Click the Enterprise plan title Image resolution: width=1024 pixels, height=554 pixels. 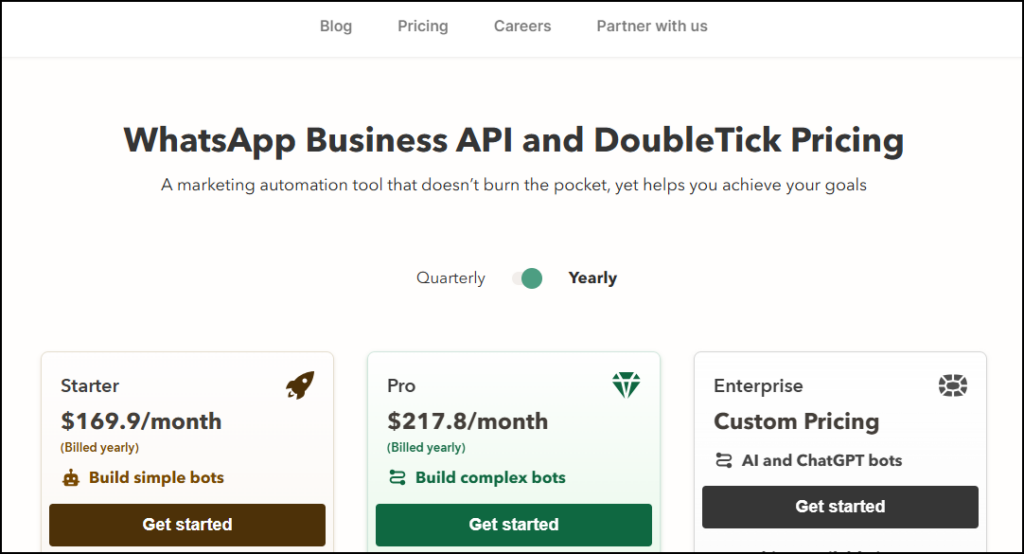coord(758,386)
